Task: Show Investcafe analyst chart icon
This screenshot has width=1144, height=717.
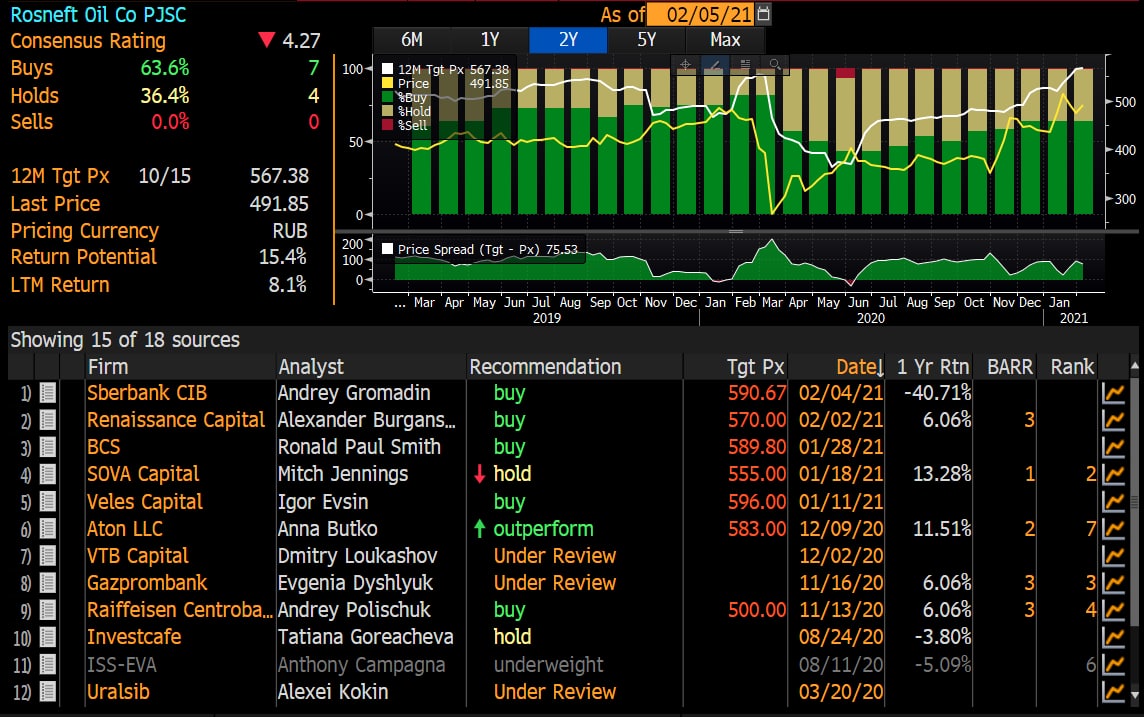Action: click(1113, 637)
